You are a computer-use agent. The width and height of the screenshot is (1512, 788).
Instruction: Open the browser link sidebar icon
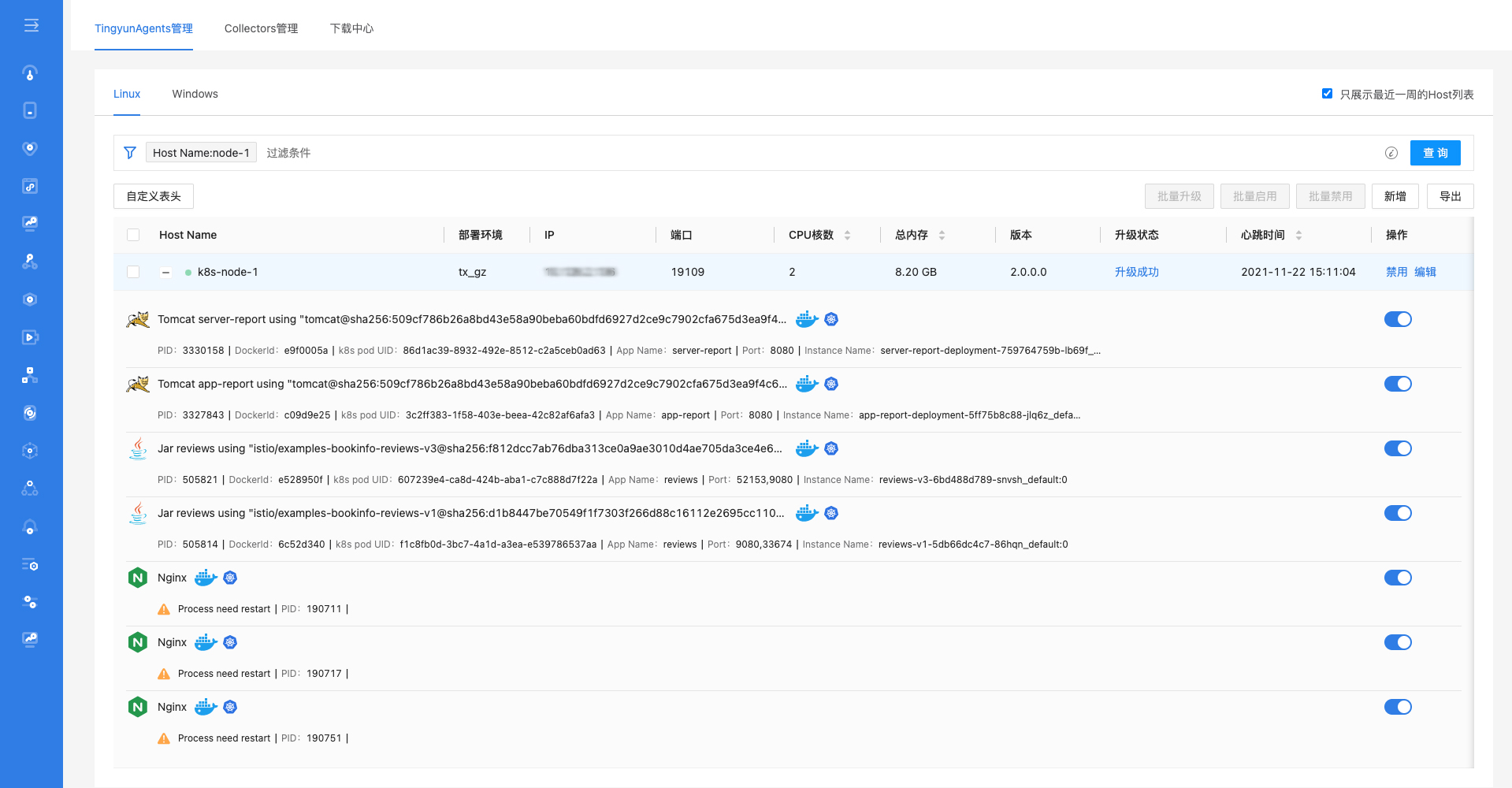point(30,186)
